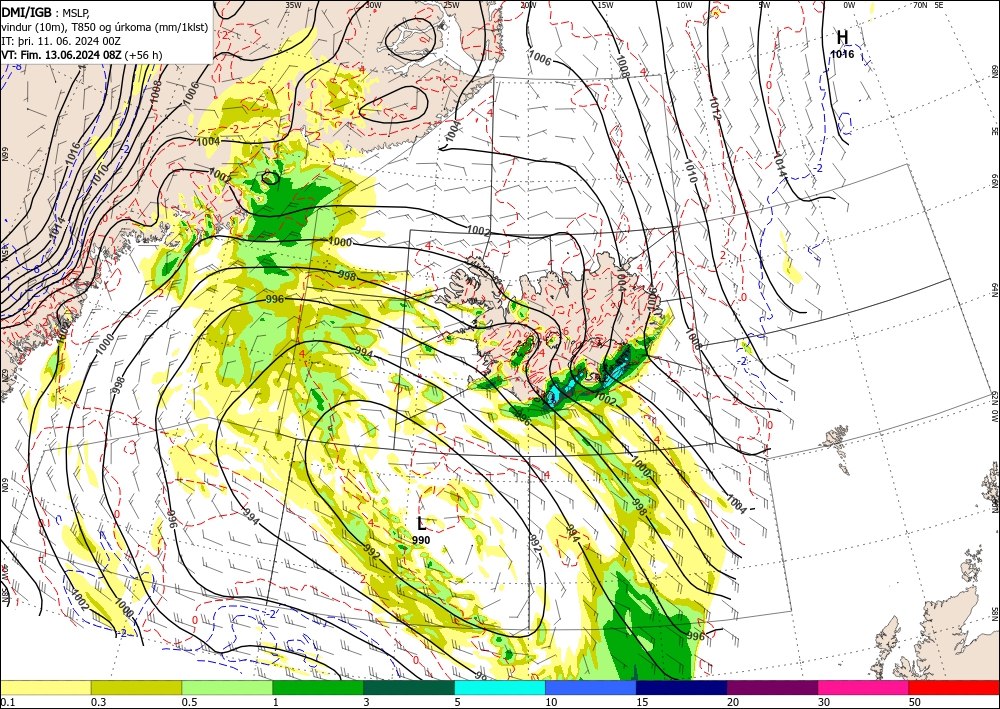Click the 1012 isobar label

point(714,109)
